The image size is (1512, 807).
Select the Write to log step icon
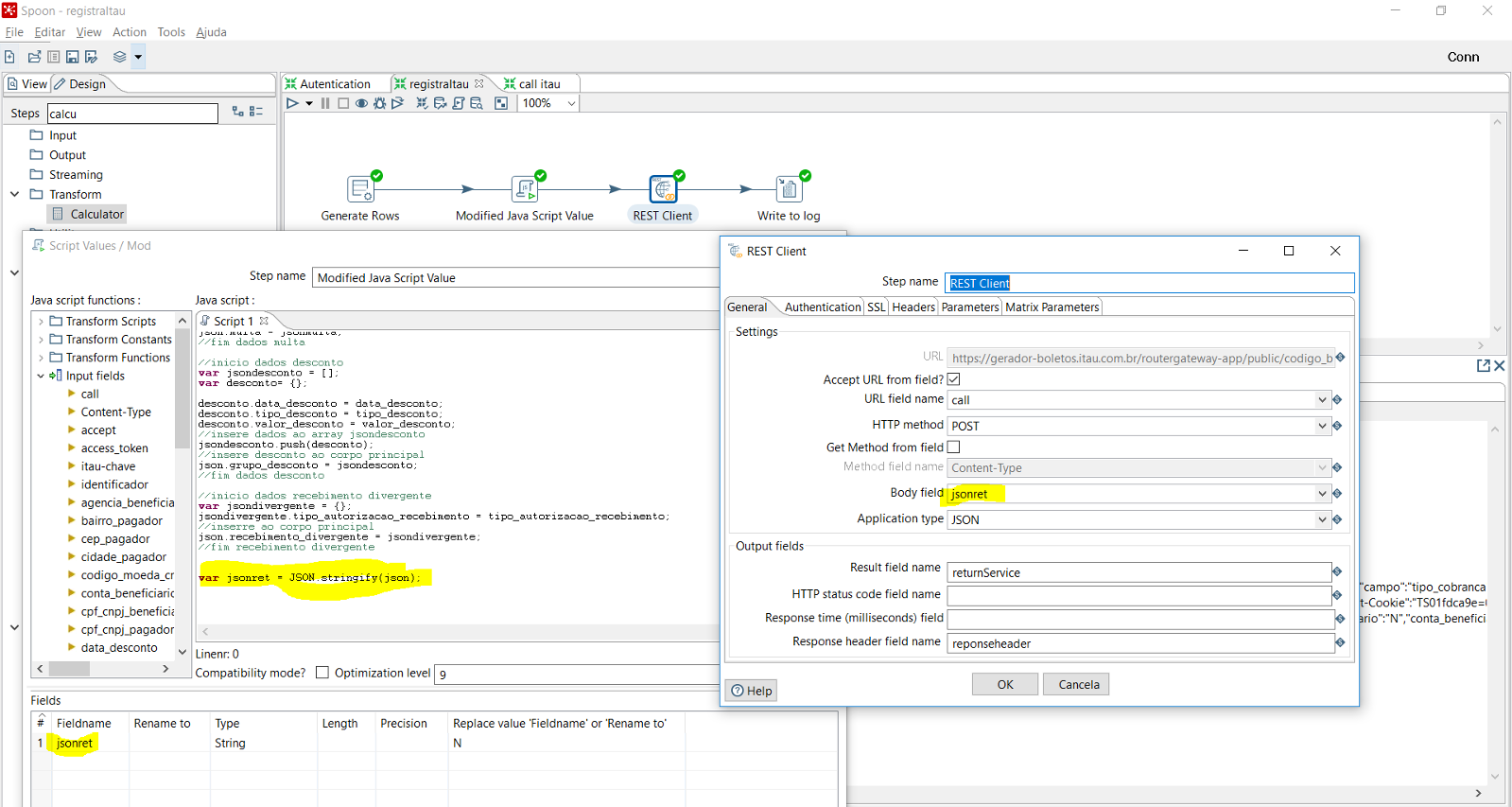[789, 189]
